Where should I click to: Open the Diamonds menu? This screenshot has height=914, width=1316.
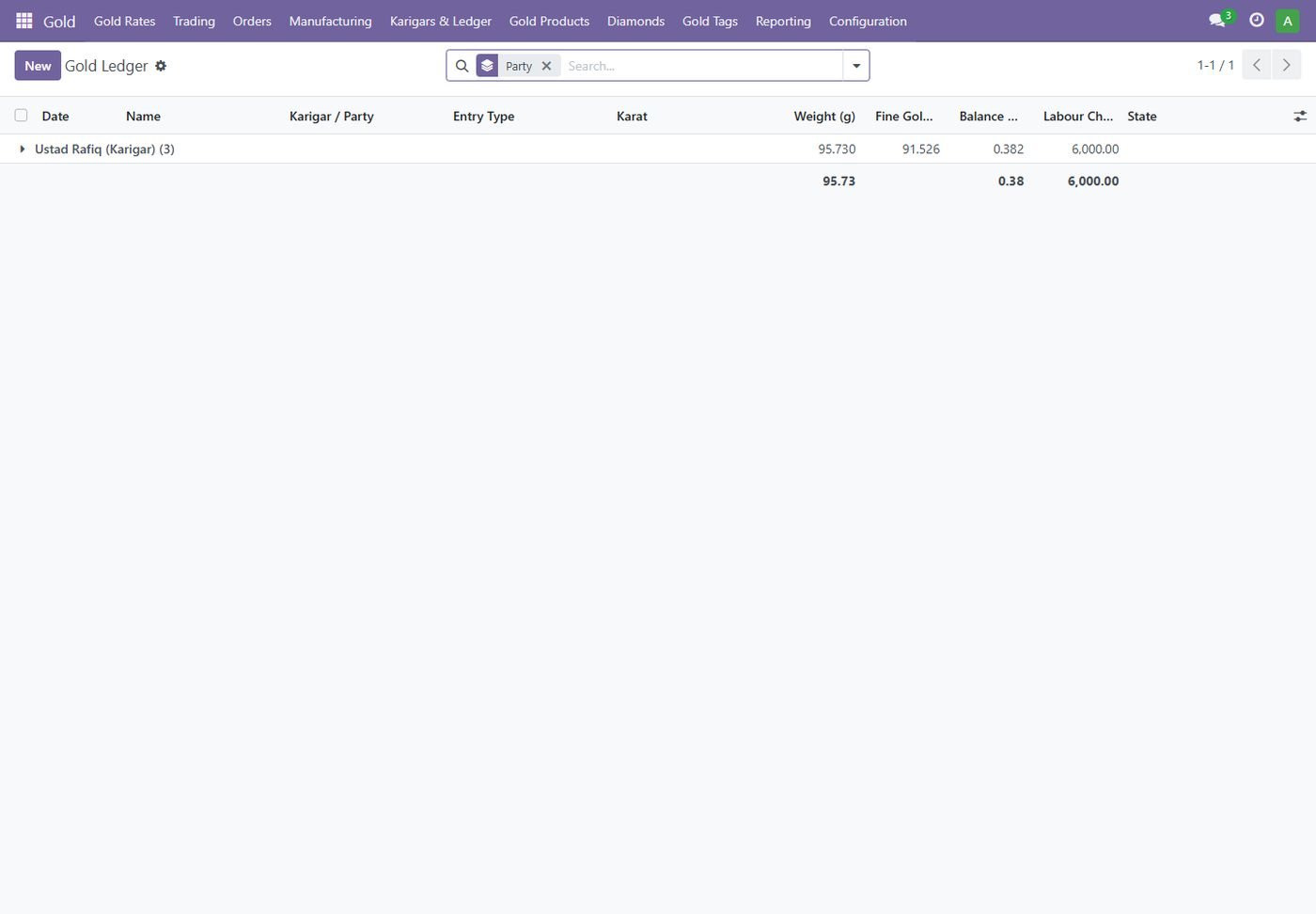click(x=635, y=21)
